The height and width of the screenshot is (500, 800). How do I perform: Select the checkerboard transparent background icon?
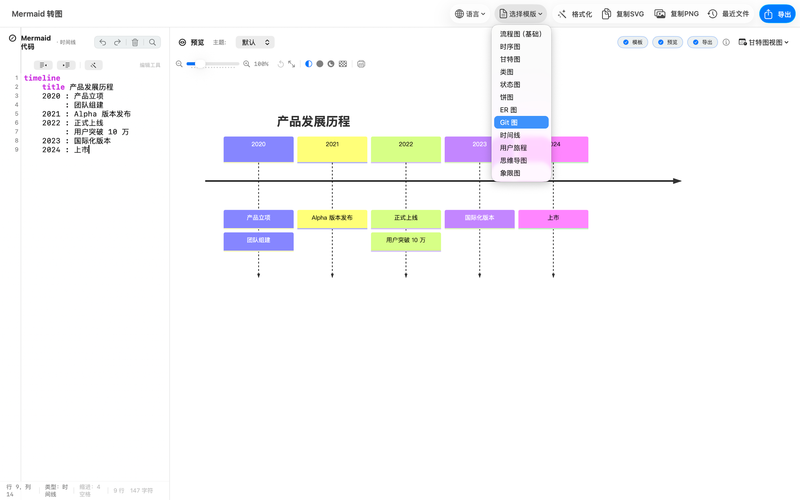point(343,64)
